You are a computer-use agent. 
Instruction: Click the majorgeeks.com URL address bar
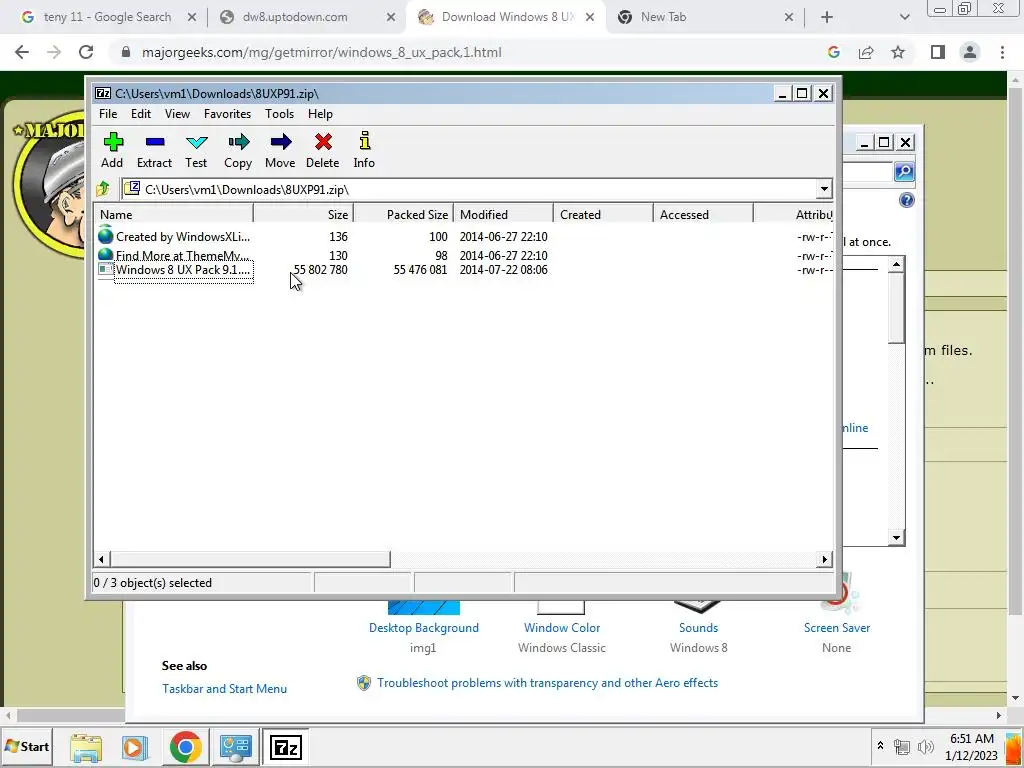[x=321, y=52]
